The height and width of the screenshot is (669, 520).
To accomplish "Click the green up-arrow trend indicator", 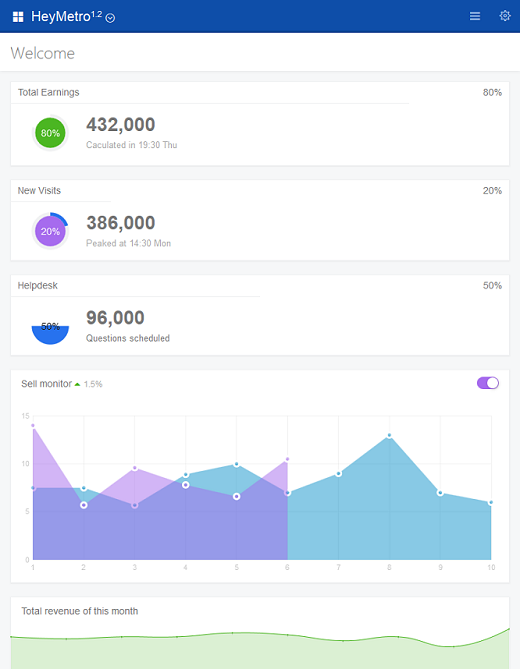I will click(77, 384).
